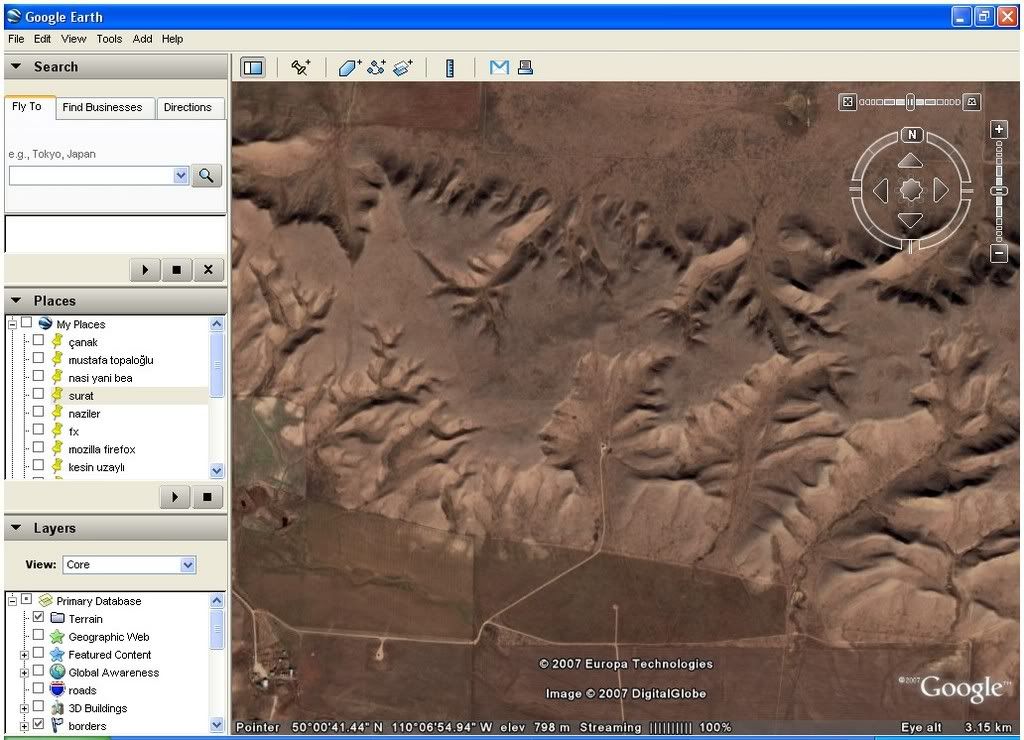Expand the Featured Content tree node
Viewport: 1024px width, 740px height.
coord(24,654)
